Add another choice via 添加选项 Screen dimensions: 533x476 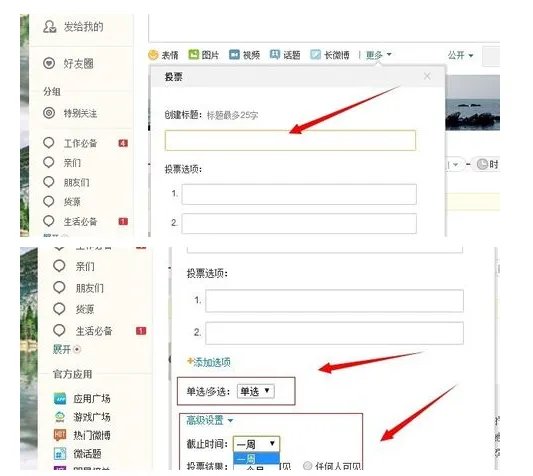209,362
